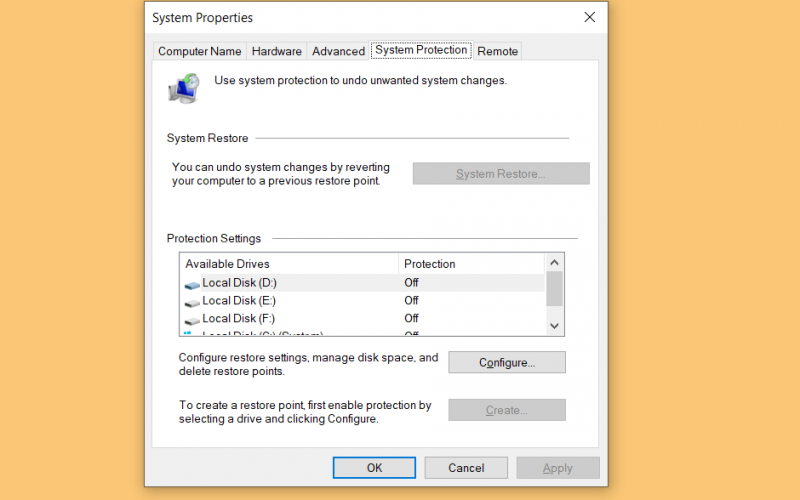The height and width of the screenshot is (500, 800).
Task: Click the Local Disk (E:) drive icon
Action: (x=192, y=302)
